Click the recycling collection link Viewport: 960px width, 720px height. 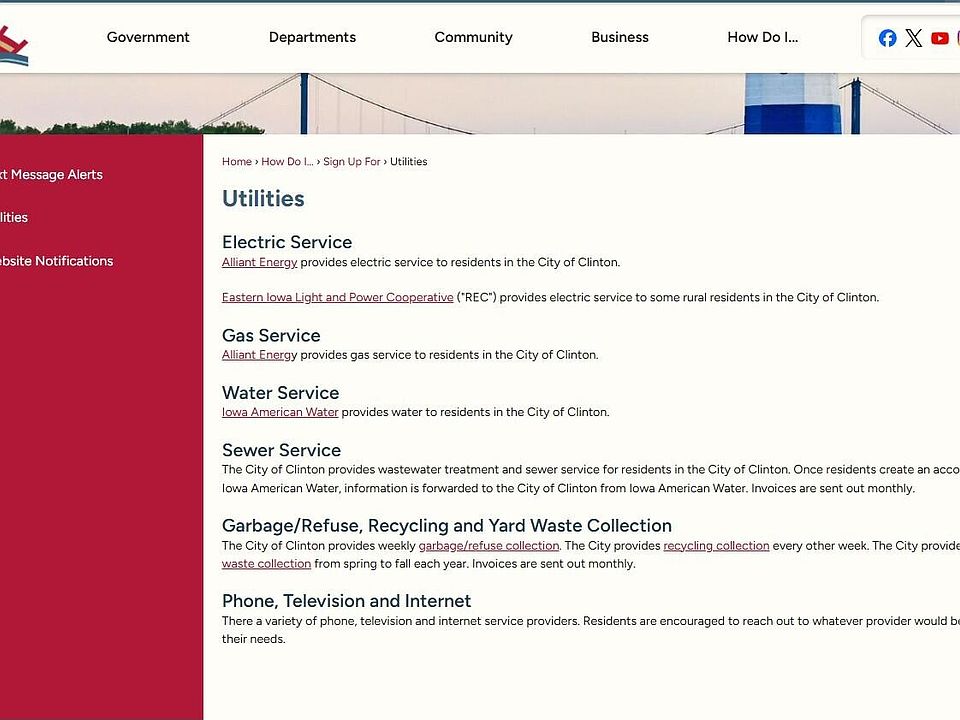[716, 546]
